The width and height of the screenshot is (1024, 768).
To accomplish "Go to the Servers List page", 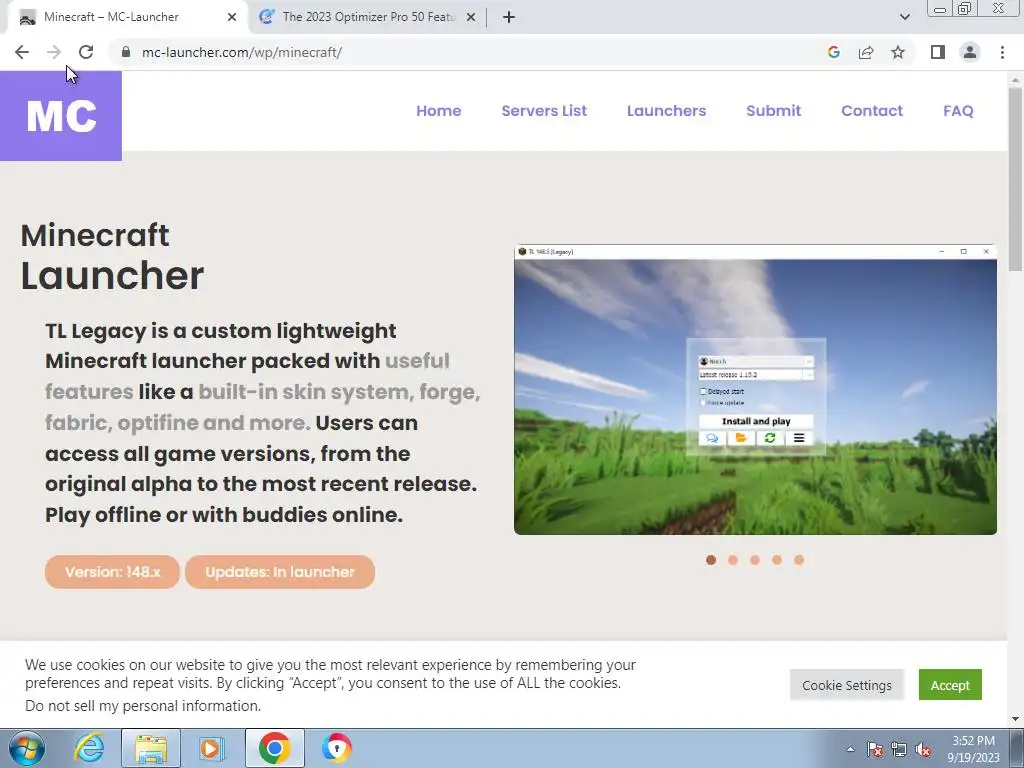I will (544, 110).
